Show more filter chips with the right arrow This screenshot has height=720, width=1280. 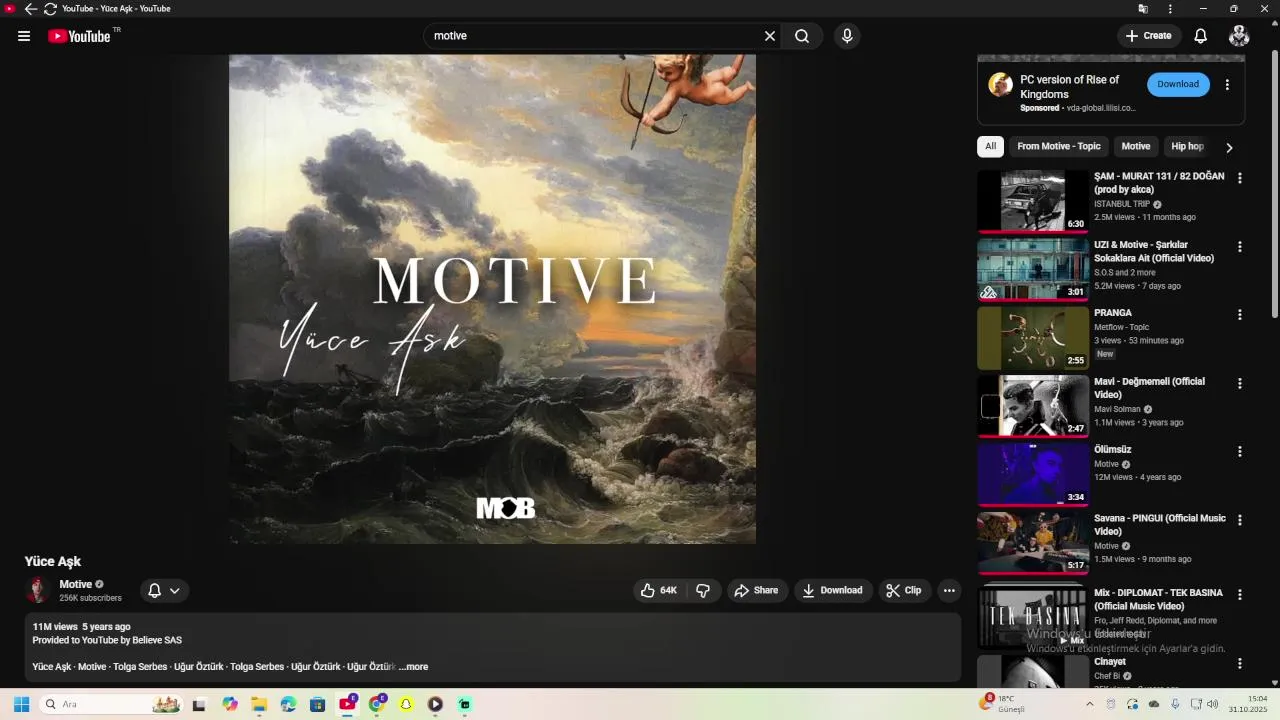(x=1229, y=147)
